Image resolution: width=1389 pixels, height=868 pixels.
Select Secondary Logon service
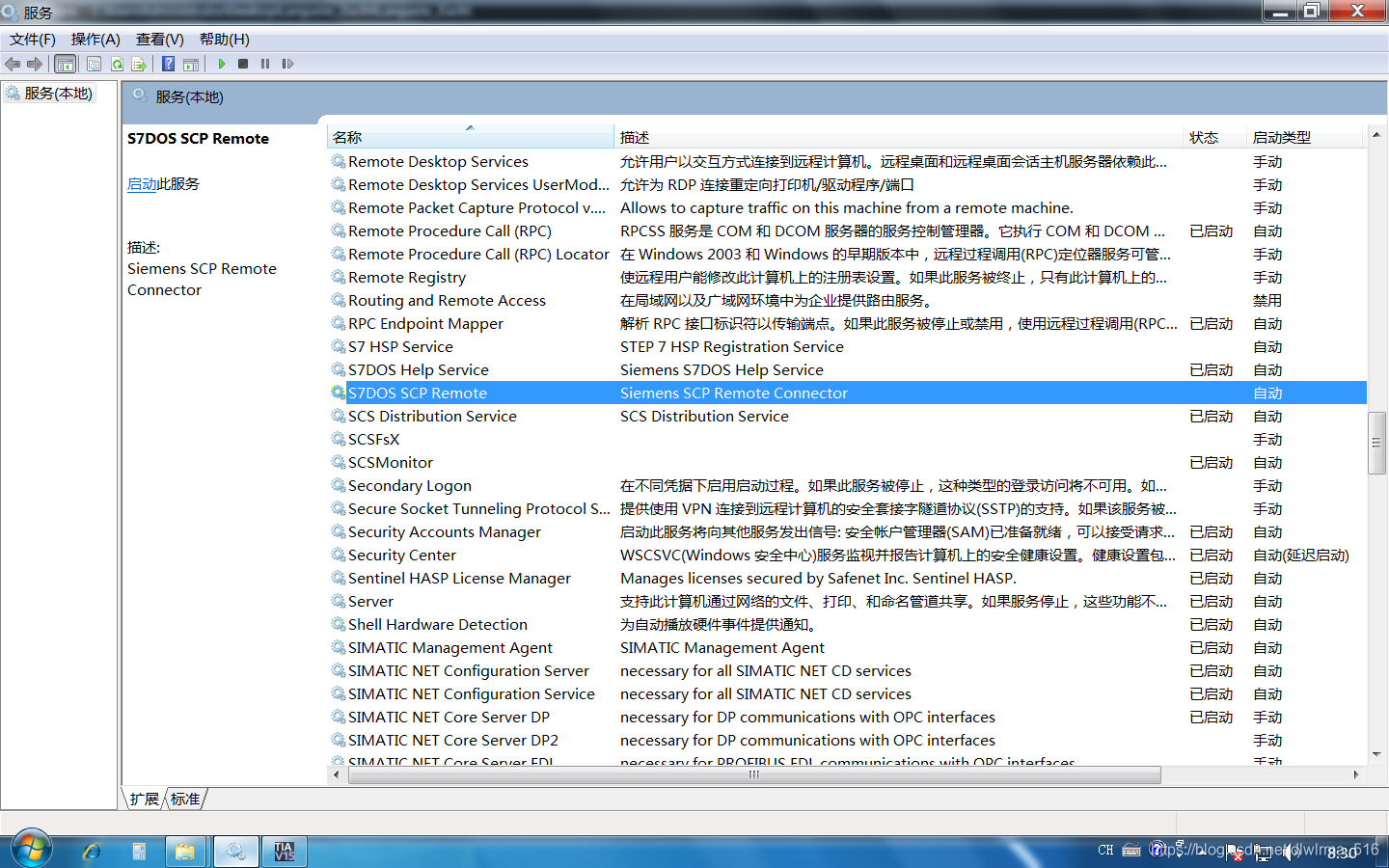point(410,486)
